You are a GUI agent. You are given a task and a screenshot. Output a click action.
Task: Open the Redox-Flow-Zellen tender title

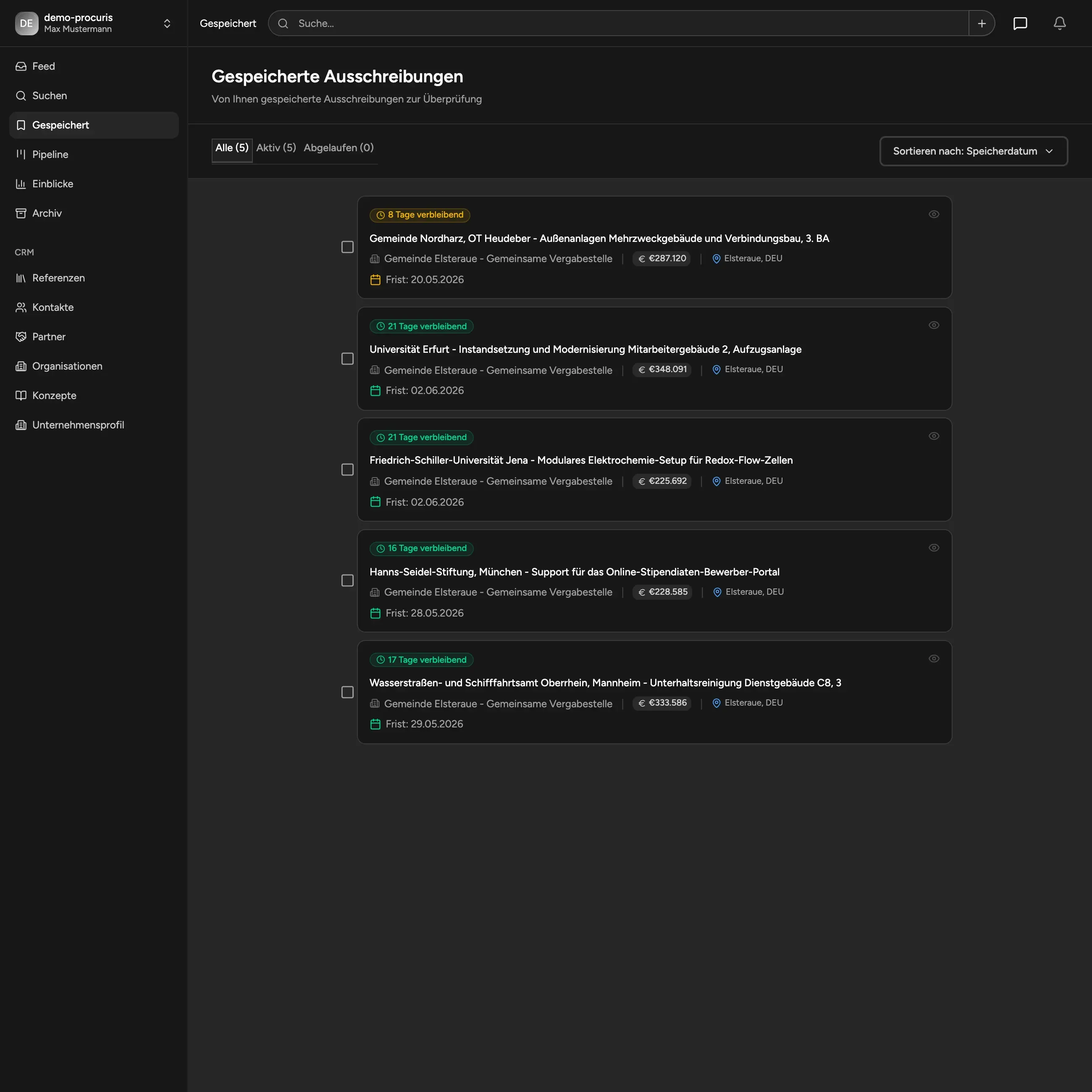pyautogui.click(x=581, y=460)
